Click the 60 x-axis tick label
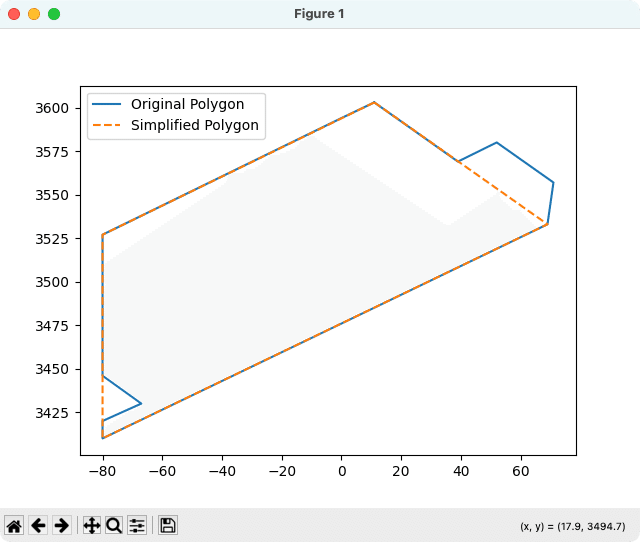 coord(521,471)
